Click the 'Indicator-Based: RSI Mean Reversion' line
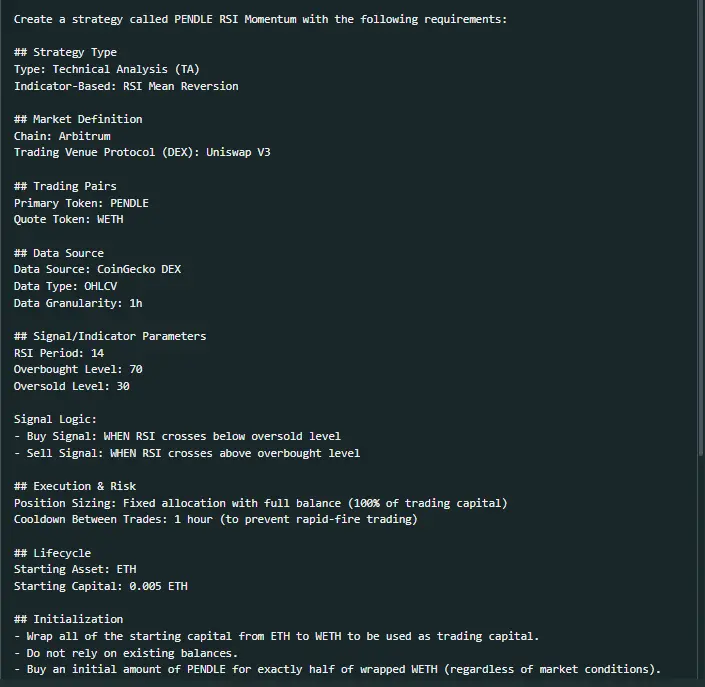 coord(126,86)
